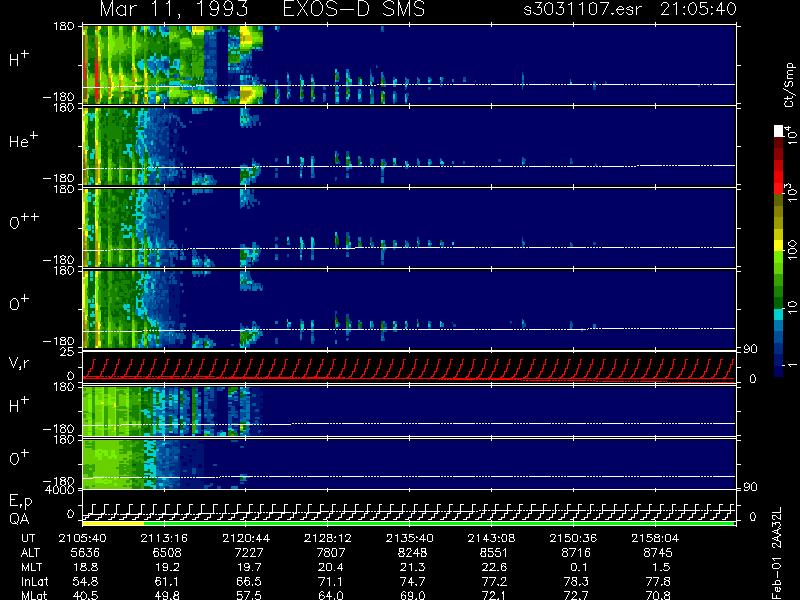
Task: Click UT value "2120:44"
Action: pyautogui.click(x=246, y=538)
